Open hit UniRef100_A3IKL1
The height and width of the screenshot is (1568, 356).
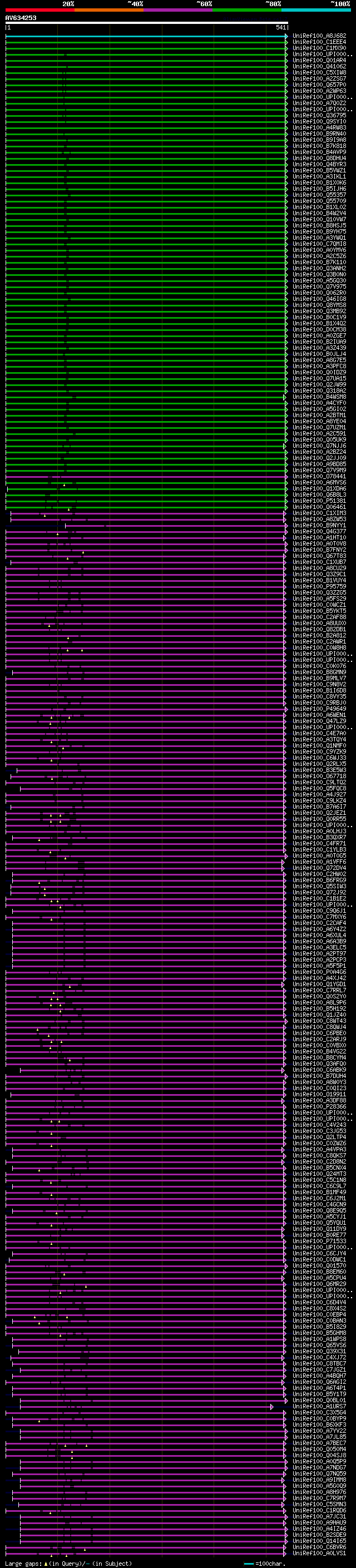pos(319,176)
